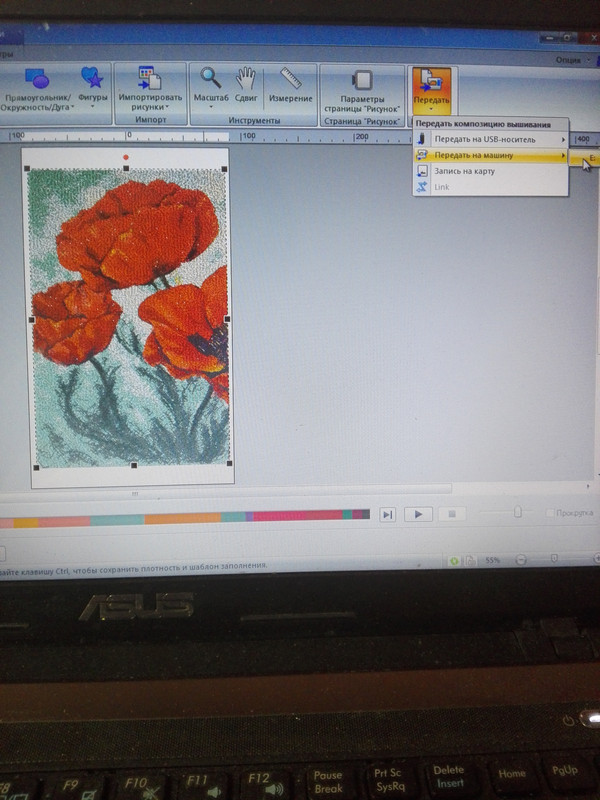Viewport: 600px width, 800px height.
Task: Activate the Масштаб magnifier tool
Action: coord(210,78)
